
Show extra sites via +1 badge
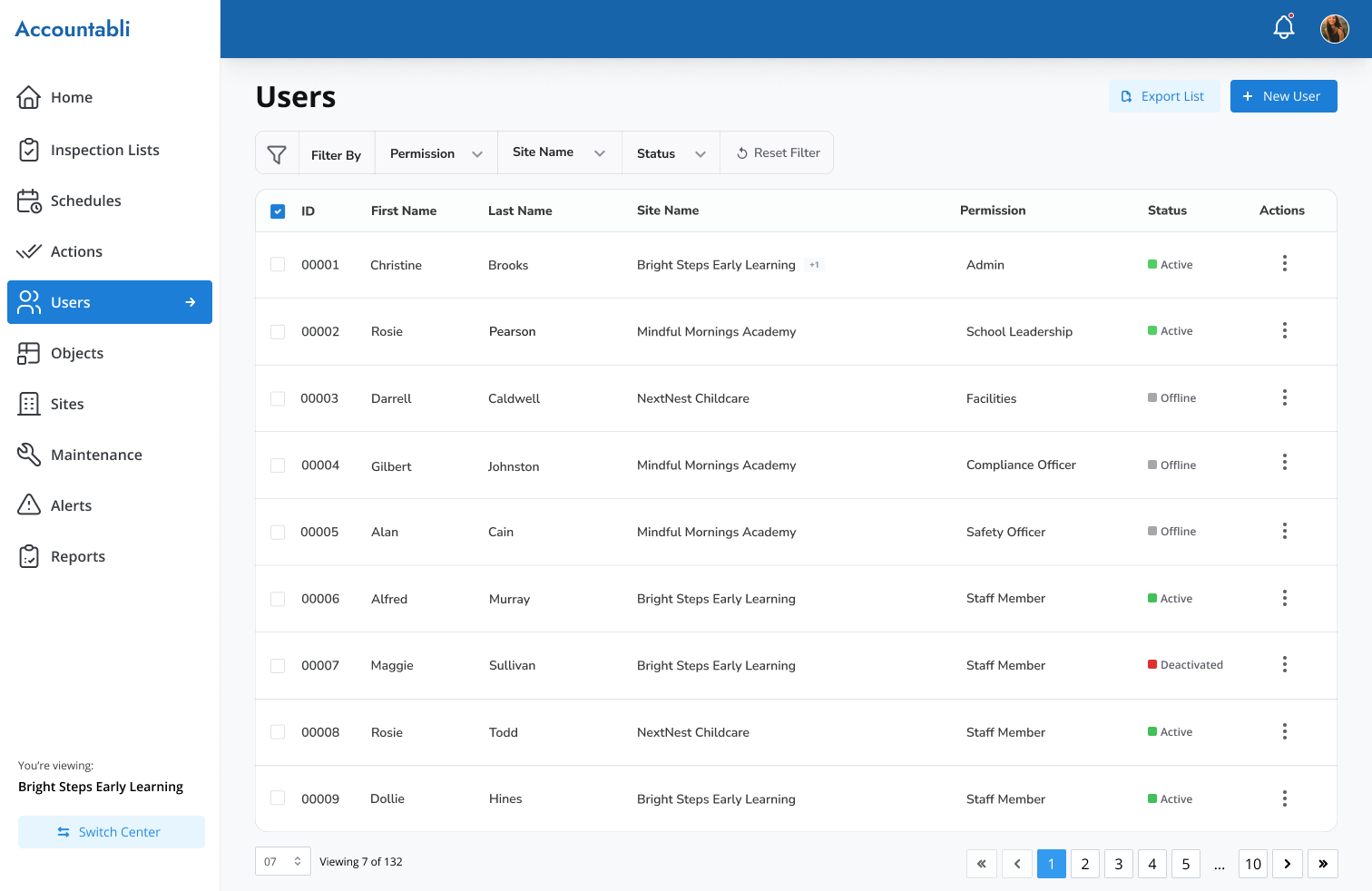(815, 265)
